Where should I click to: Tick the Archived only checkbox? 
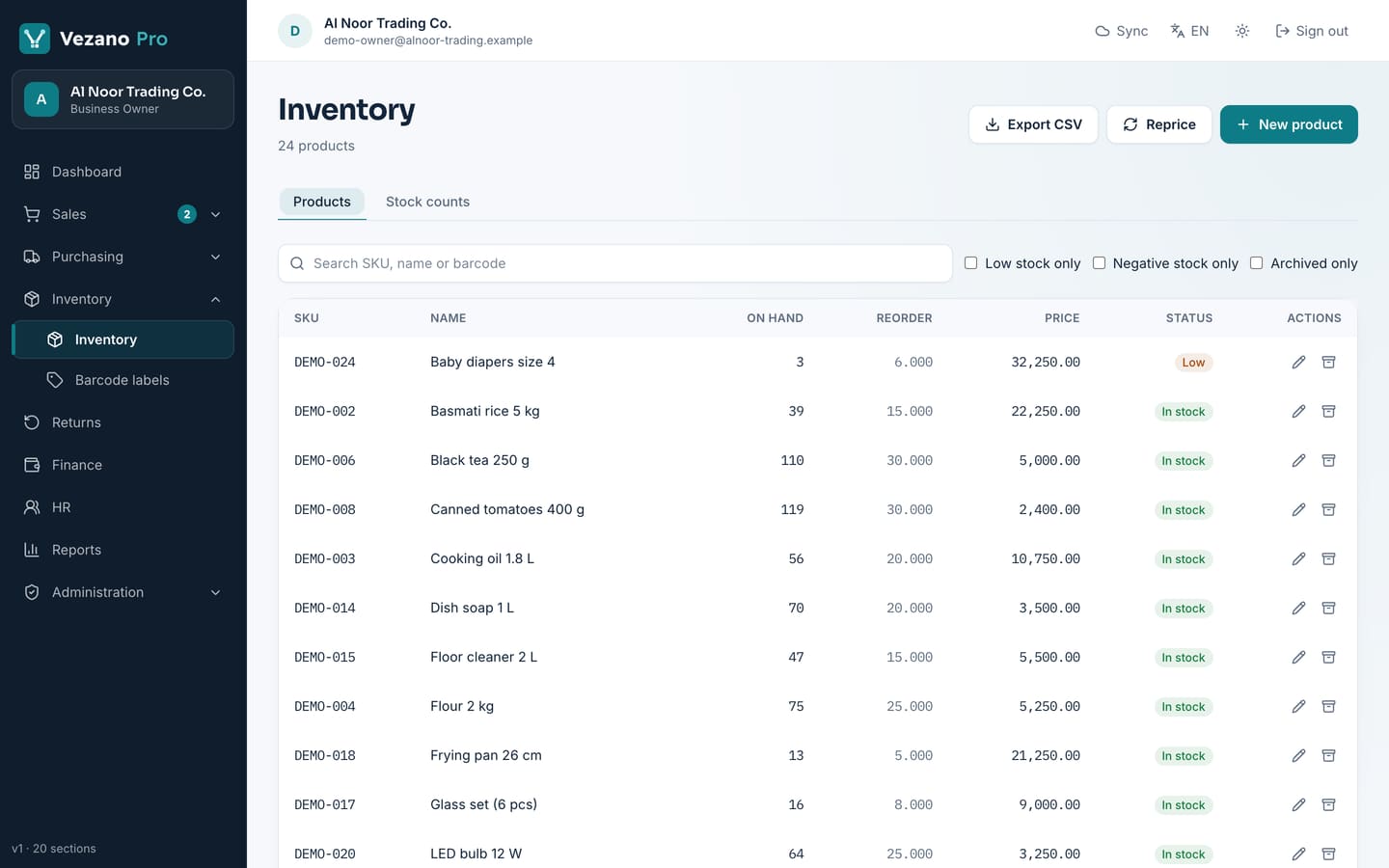pyautogui.click(x=1256, y=263)
